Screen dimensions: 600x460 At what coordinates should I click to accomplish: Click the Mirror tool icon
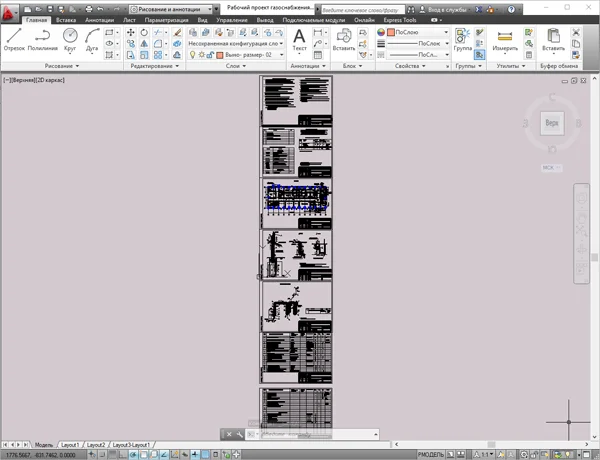coord(144,44)
